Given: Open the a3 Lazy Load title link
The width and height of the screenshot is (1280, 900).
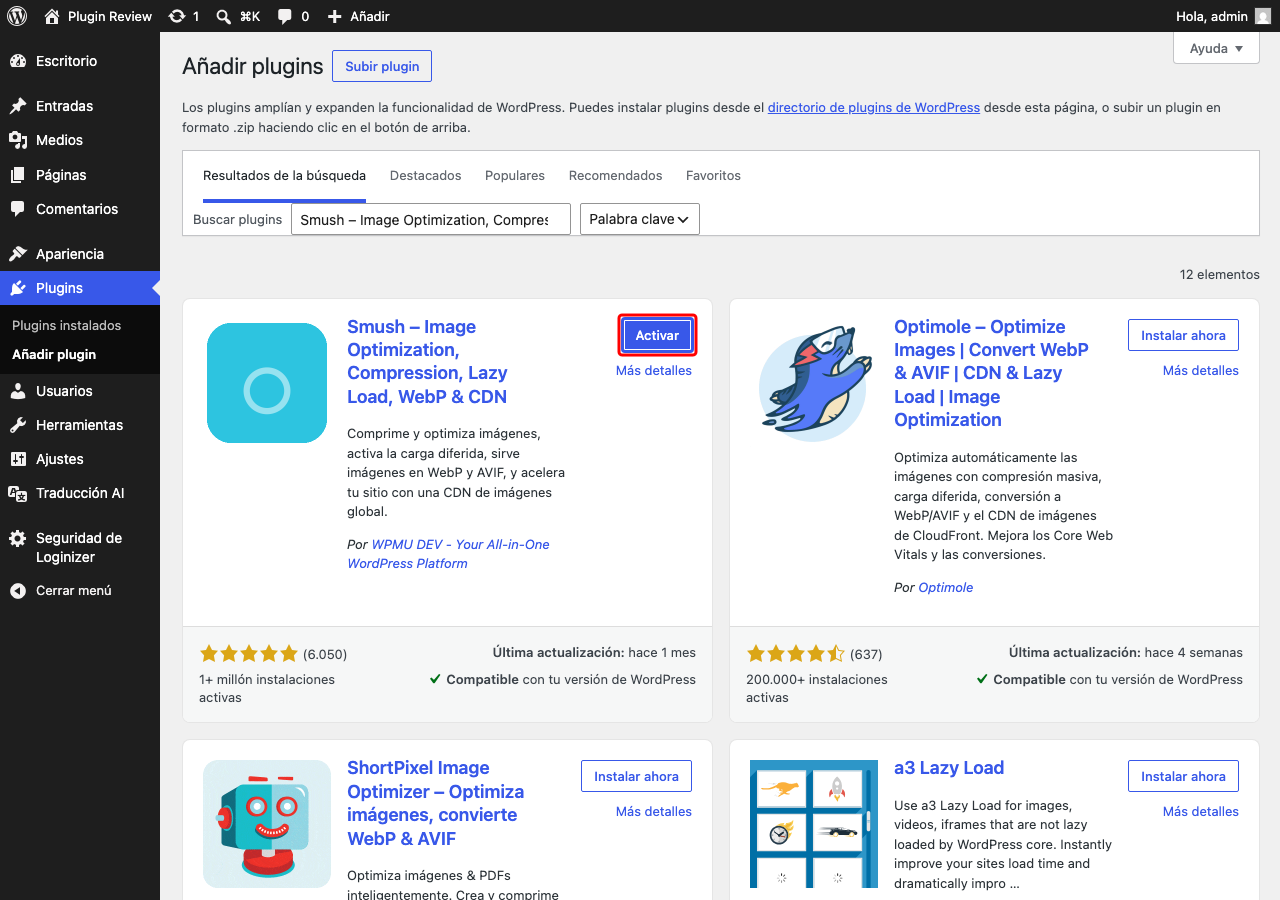Looking at the screenshot, I should tap(949, 768).
